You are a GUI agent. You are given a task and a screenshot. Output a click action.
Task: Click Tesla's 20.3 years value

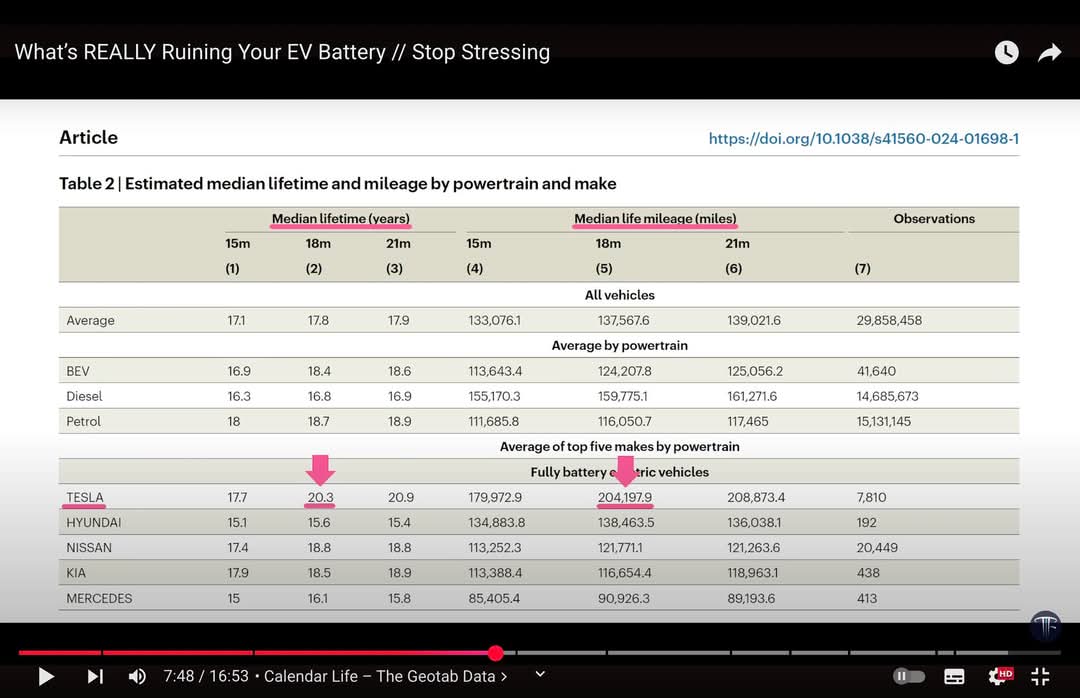point(320,497)
